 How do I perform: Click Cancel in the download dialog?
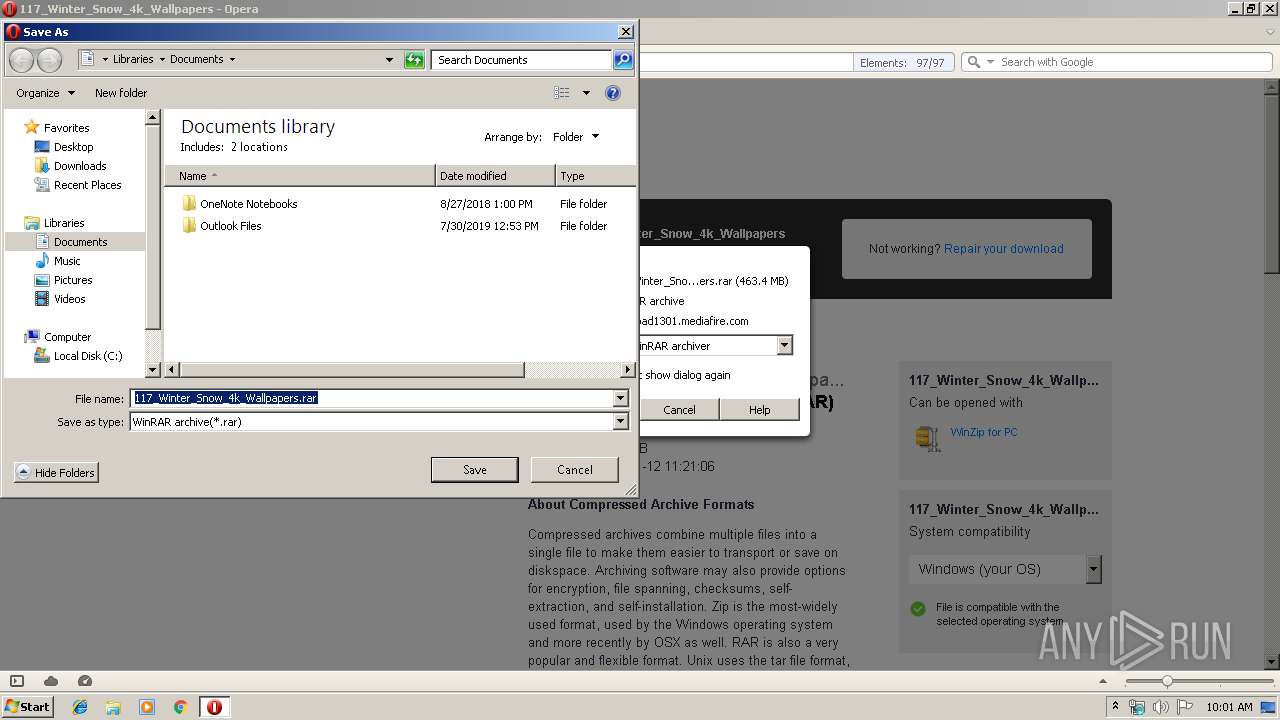point(679,410)
